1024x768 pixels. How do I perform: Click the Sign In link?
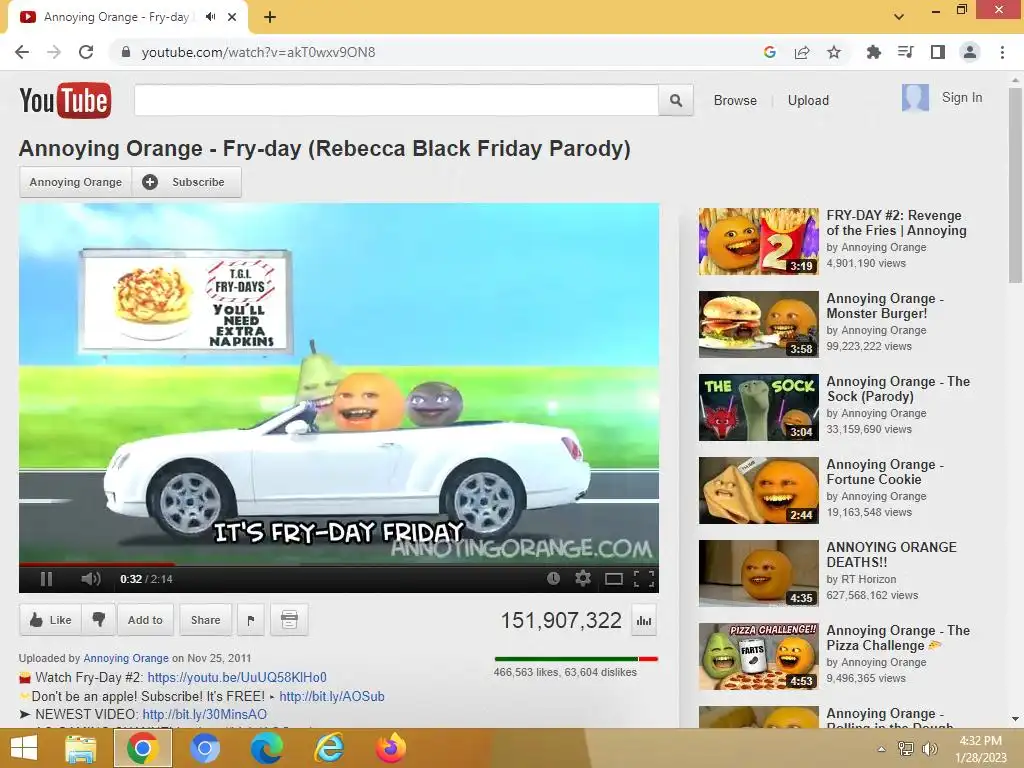pyautogui.click(x=961, y=97)
